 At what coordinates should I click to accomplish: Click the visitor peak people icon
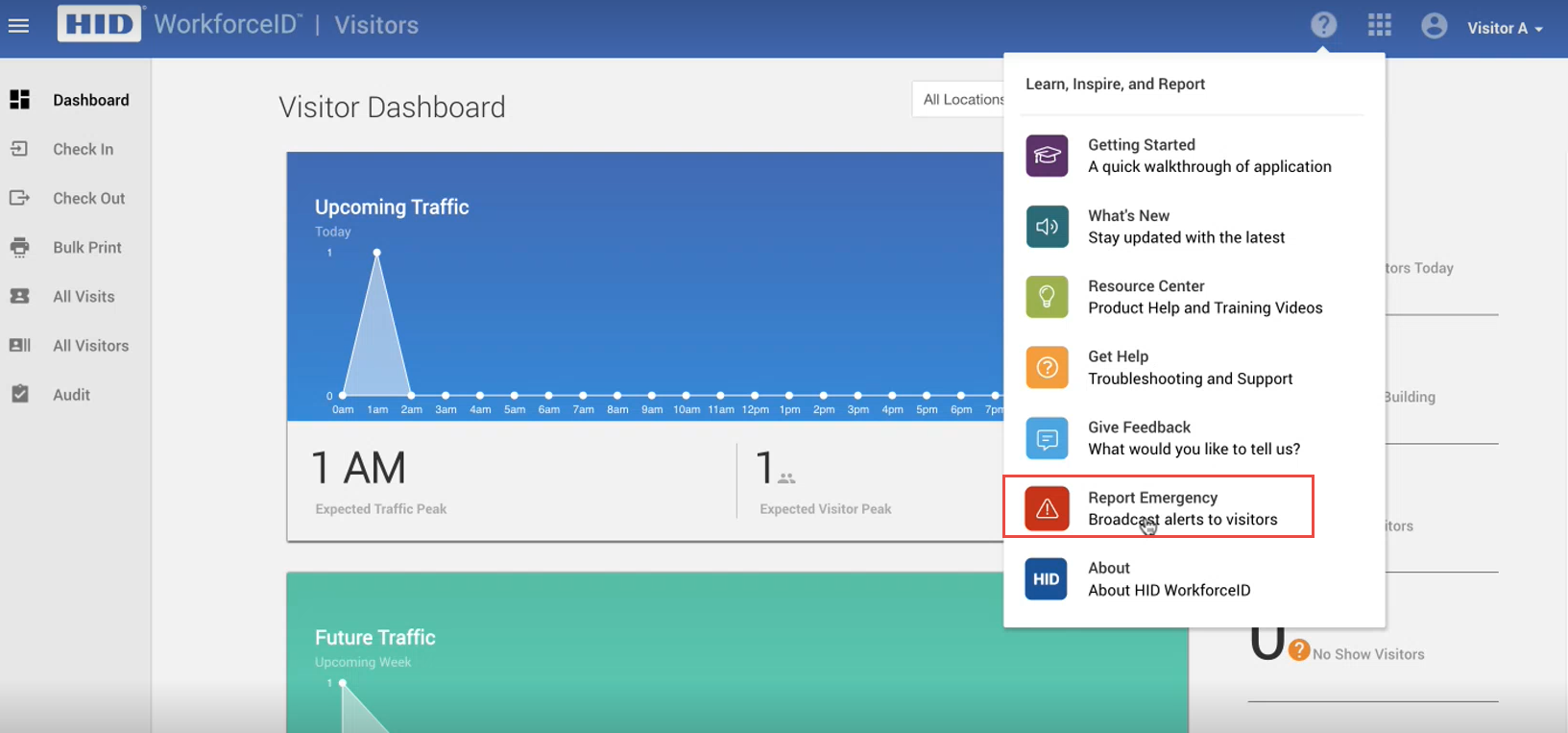click(x=786, y=477)
